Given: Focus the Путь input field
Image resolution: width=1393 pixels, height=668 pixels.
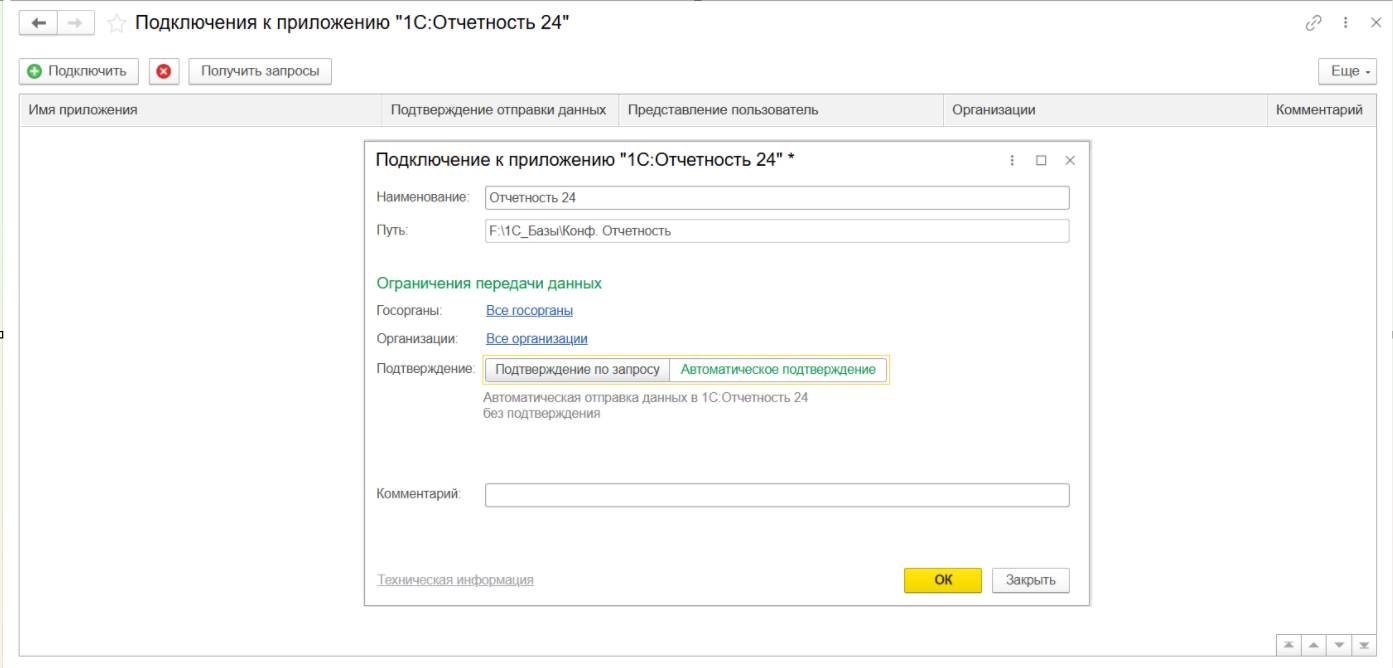Looking at the screenshot, I should tap(777, 231).
